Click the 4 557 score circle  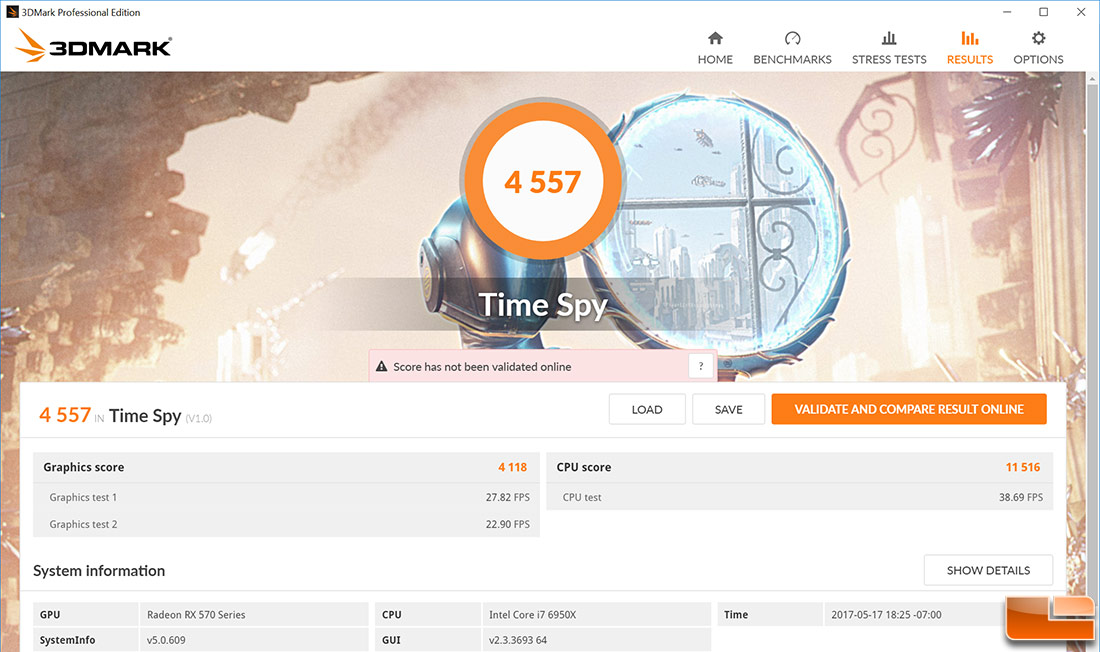[542, 181]
